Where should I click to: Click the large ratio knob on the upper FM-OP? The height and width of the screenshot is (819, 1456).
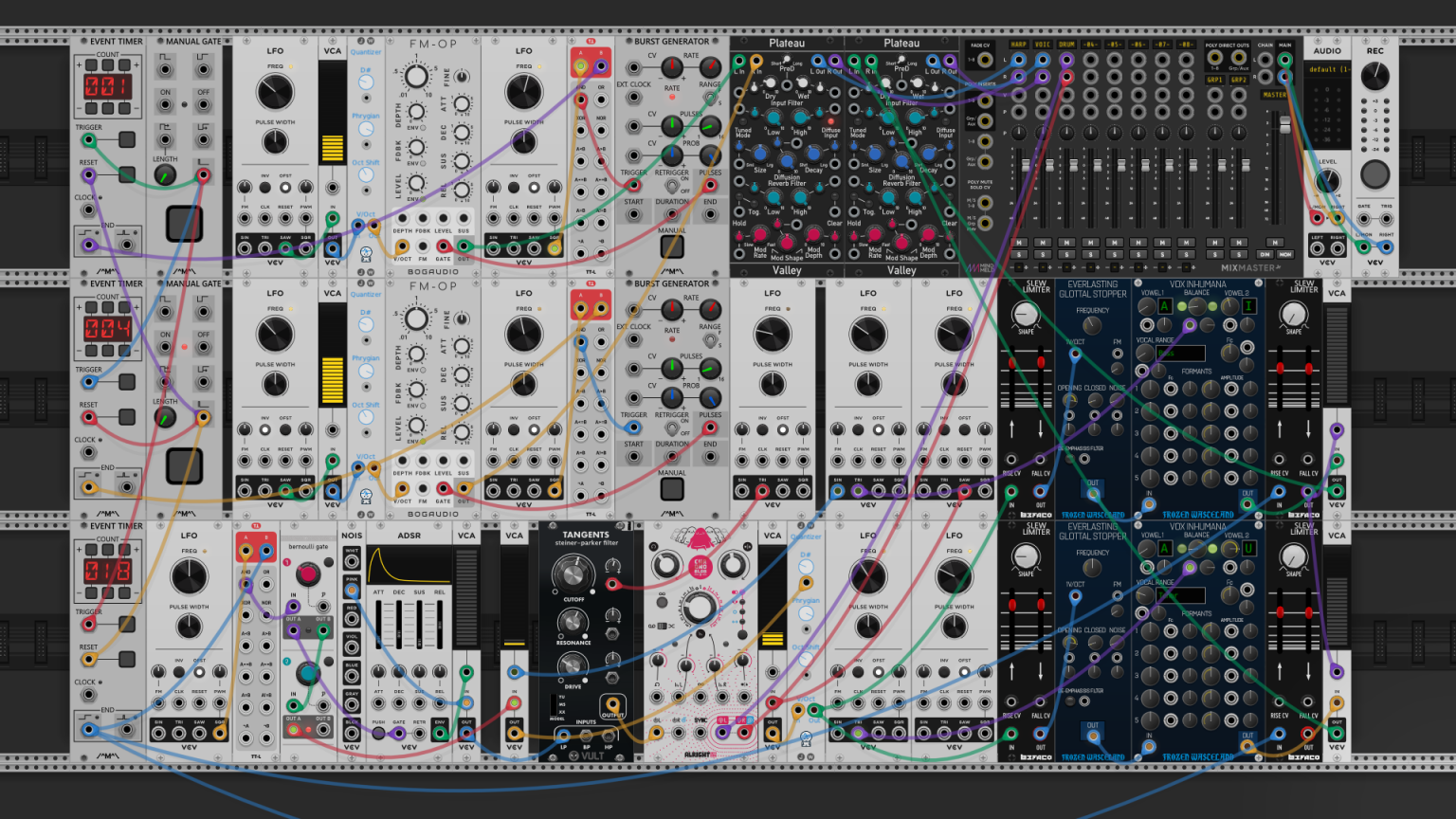click(416, 77)
